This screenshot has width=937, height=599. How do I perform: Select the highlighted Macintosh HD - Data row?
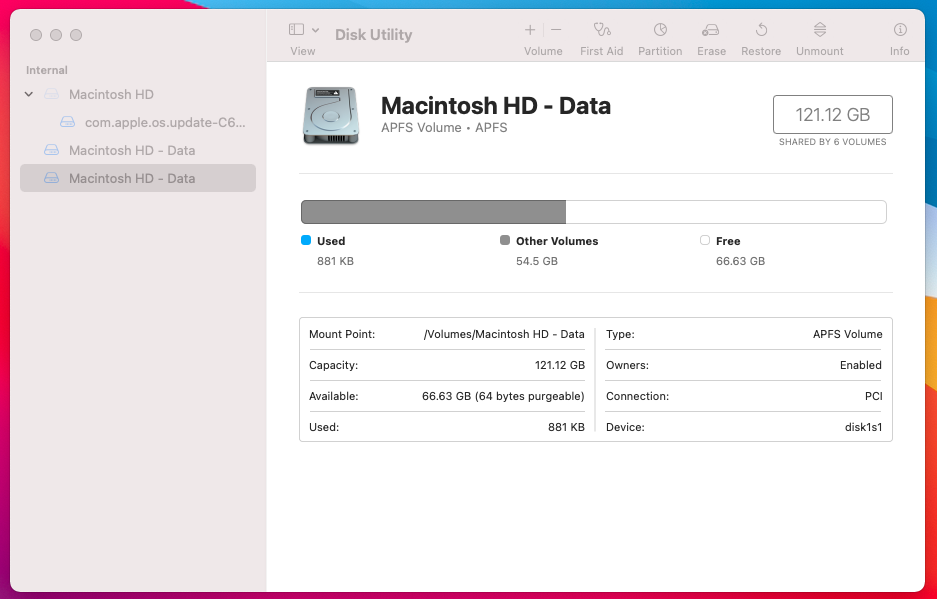tap(138, 178)
